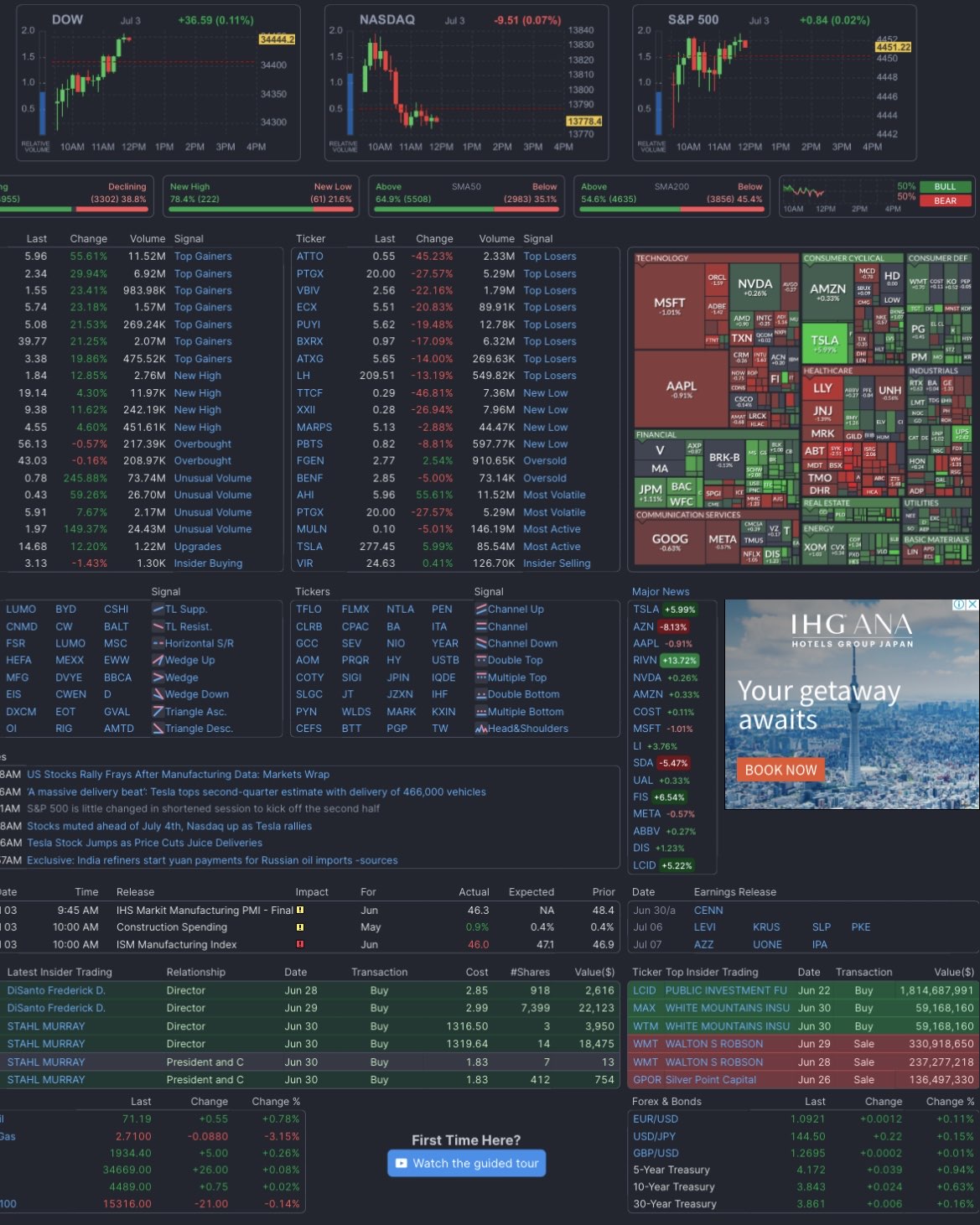Click the GOOG tile in the heat map
980x1225 pixels.
point(670,542)
